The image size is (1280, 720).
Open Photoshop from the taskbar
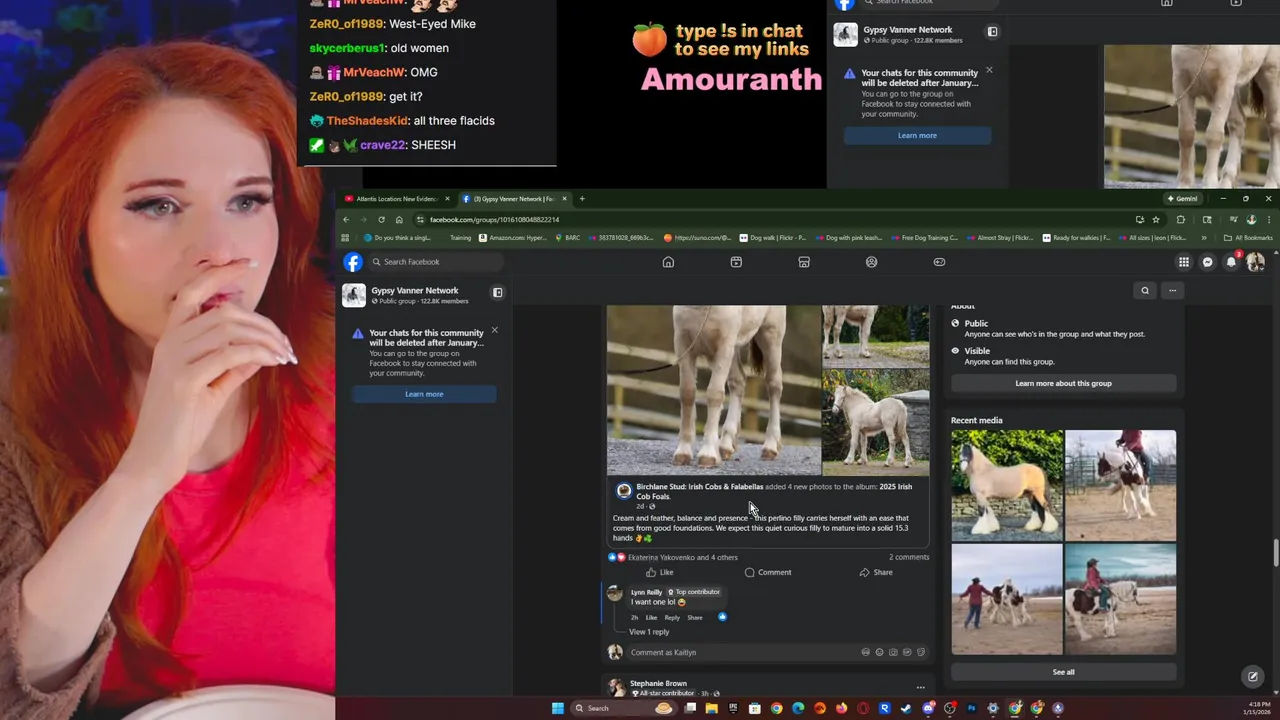click(971, 708)
